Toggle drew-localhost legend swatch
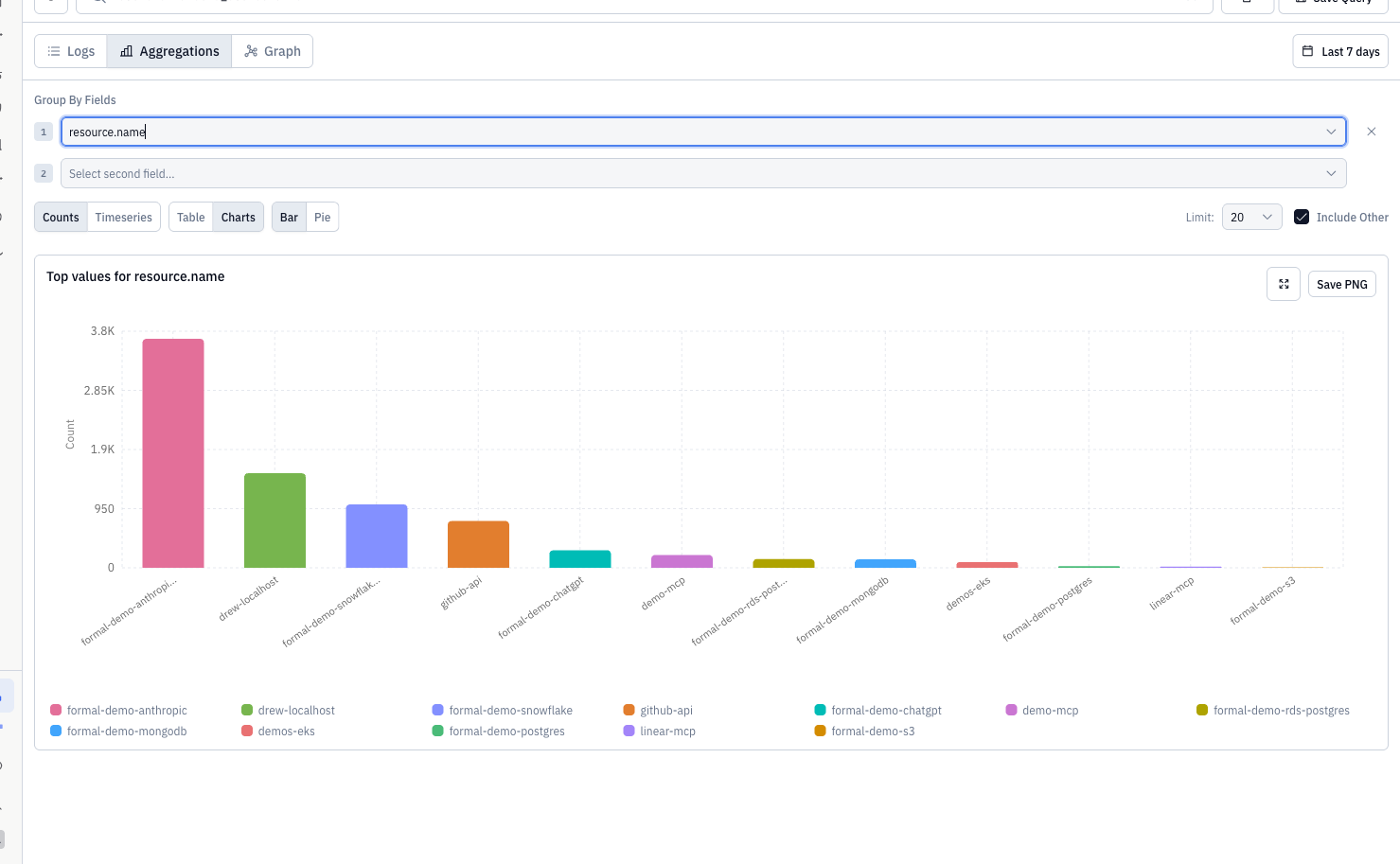Image resolution: width=1400 pixels, height=864 pixels. pyautogui.click(x=247, y=710)
